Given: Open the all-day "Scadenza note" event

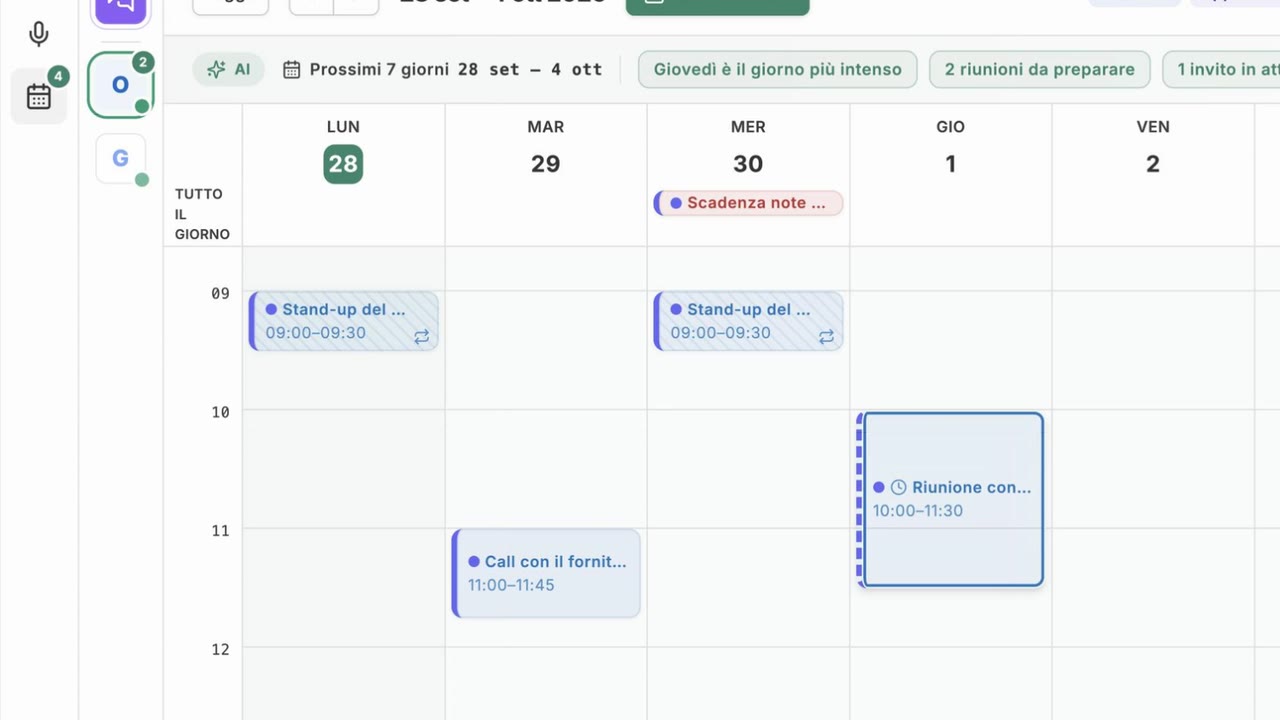Looking at the screenshot, I should tap(748, 203).
